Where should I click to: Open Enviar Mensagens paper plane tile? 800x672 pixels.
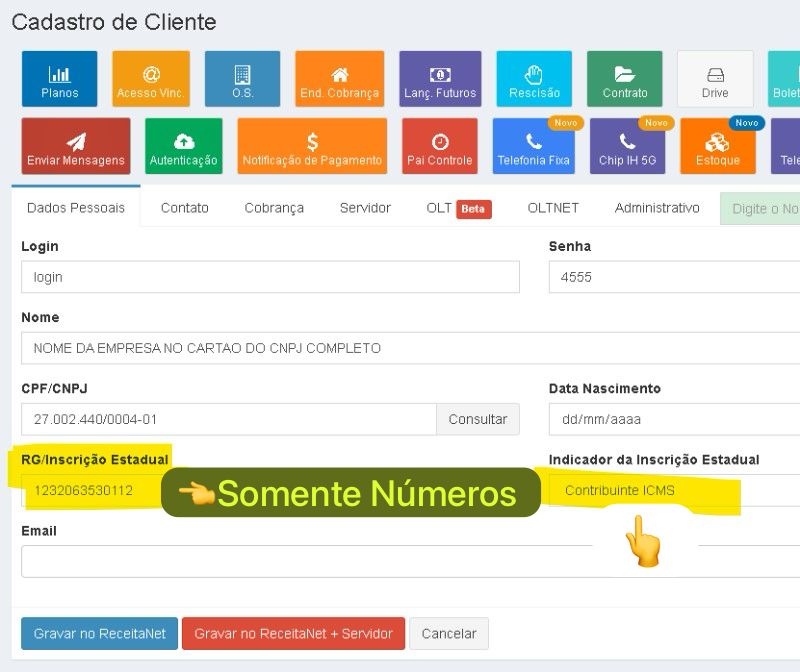(x=76, y=146)
